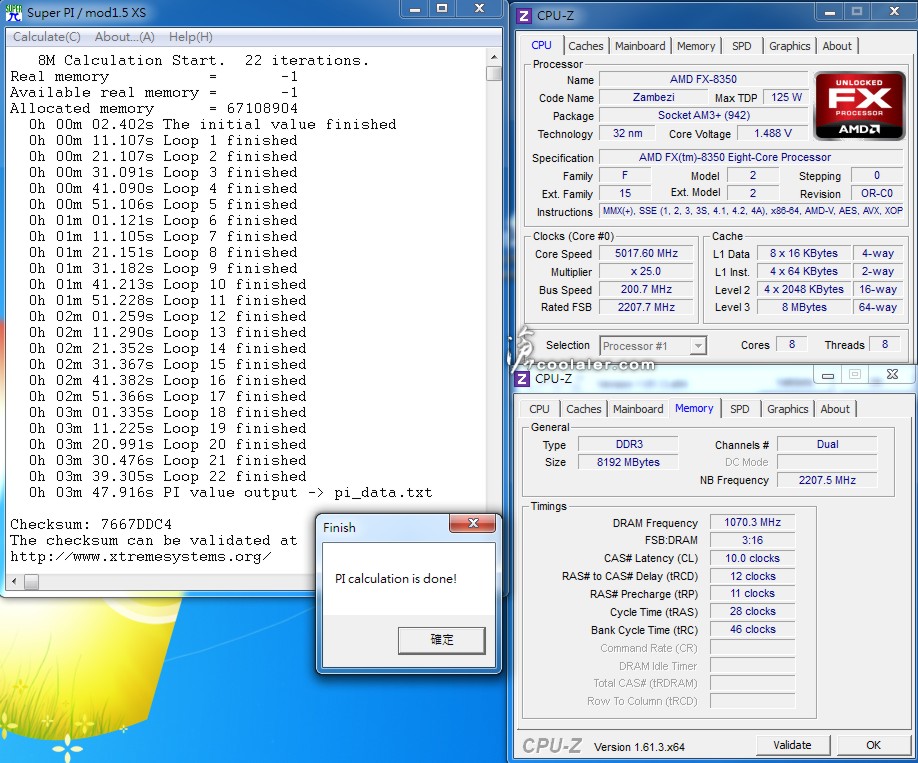Open the Help(H) menu in Super PI
The height and width of the screenshot is (763, 918).
coord(191,37)
